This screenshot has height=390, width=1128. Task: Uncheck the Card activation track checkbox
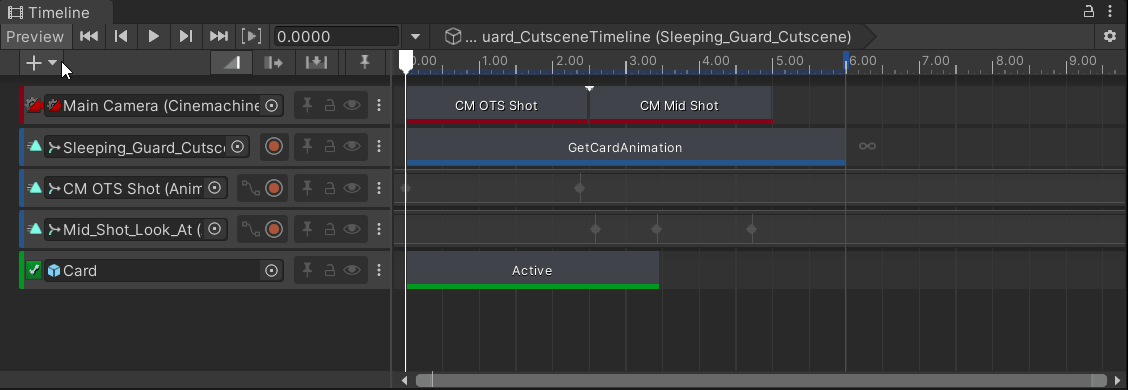point(34,271)
